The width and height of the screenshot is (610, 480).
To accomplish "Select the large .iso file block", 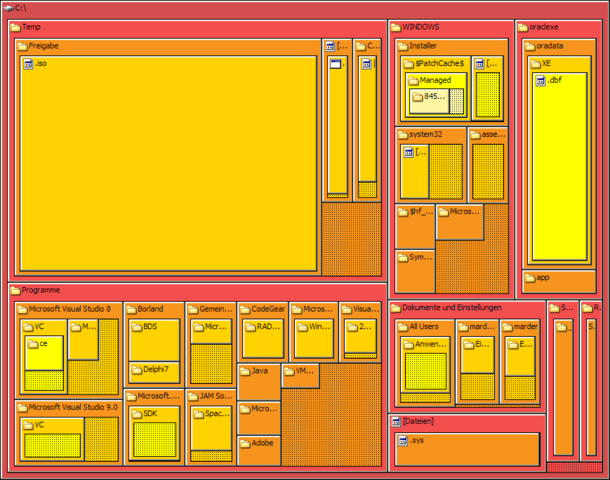I will point(168,163).
